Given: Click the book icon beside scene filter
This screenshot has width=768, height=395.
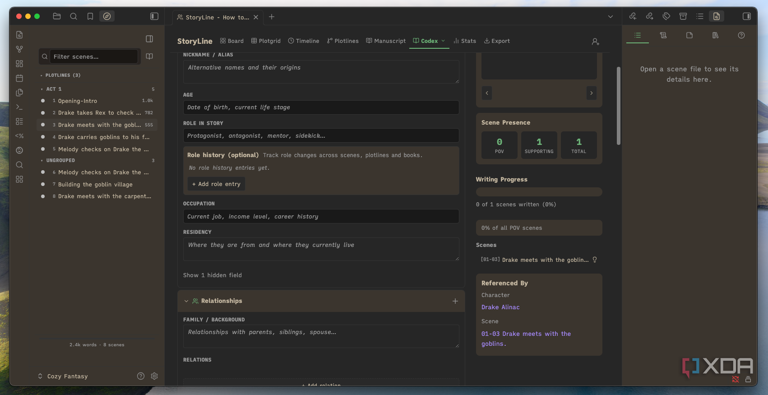Looking at the screenshot, I should pyautogui.click(x=149, y=56).
